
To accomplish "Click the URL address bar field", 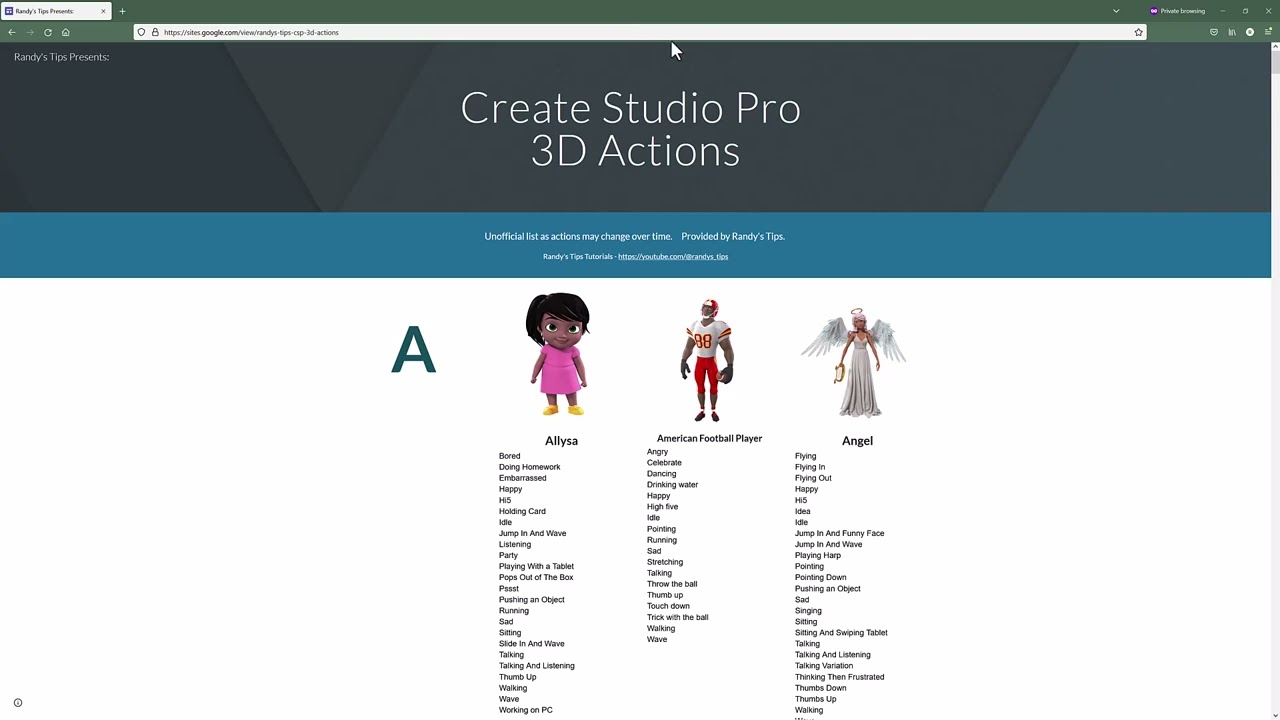I will pyautogui.click(x=640, y=32).
